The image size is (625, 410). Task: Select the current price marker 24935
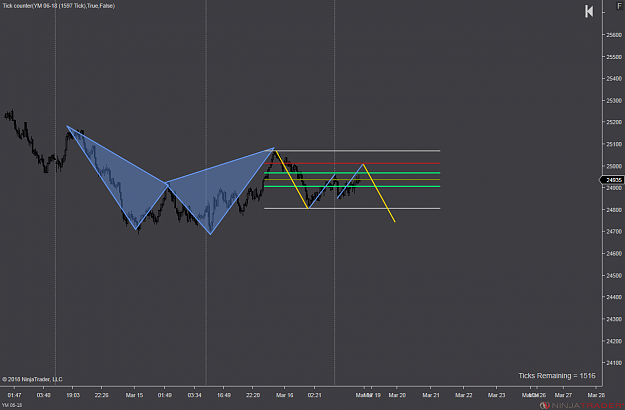point(613,180)
